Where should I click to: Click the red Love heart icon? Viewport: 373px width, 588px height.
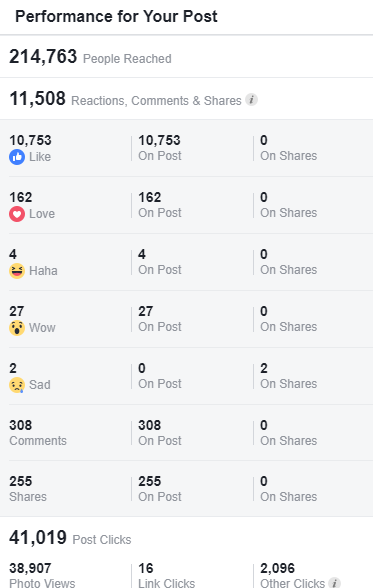(x=17, y=214)
